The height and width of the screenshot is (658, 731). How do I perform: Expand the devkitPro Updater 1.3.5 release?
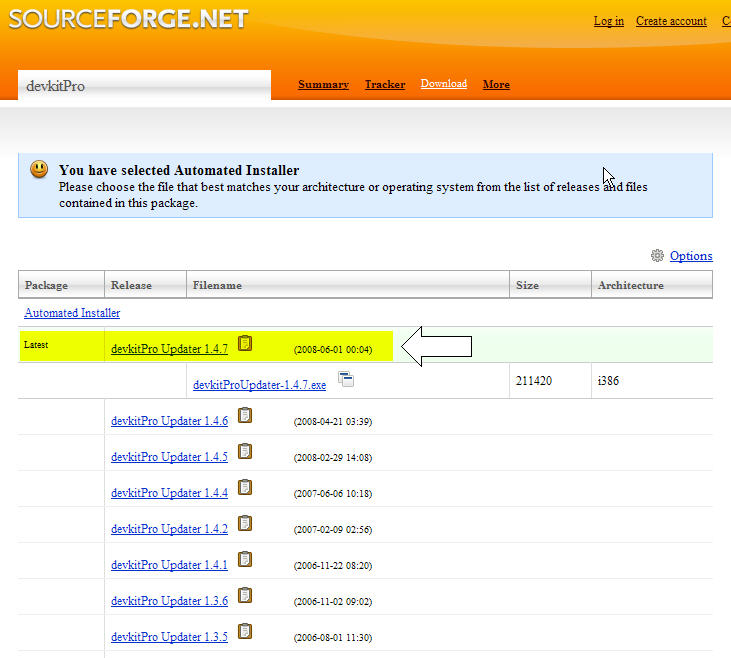click(169, 637)
